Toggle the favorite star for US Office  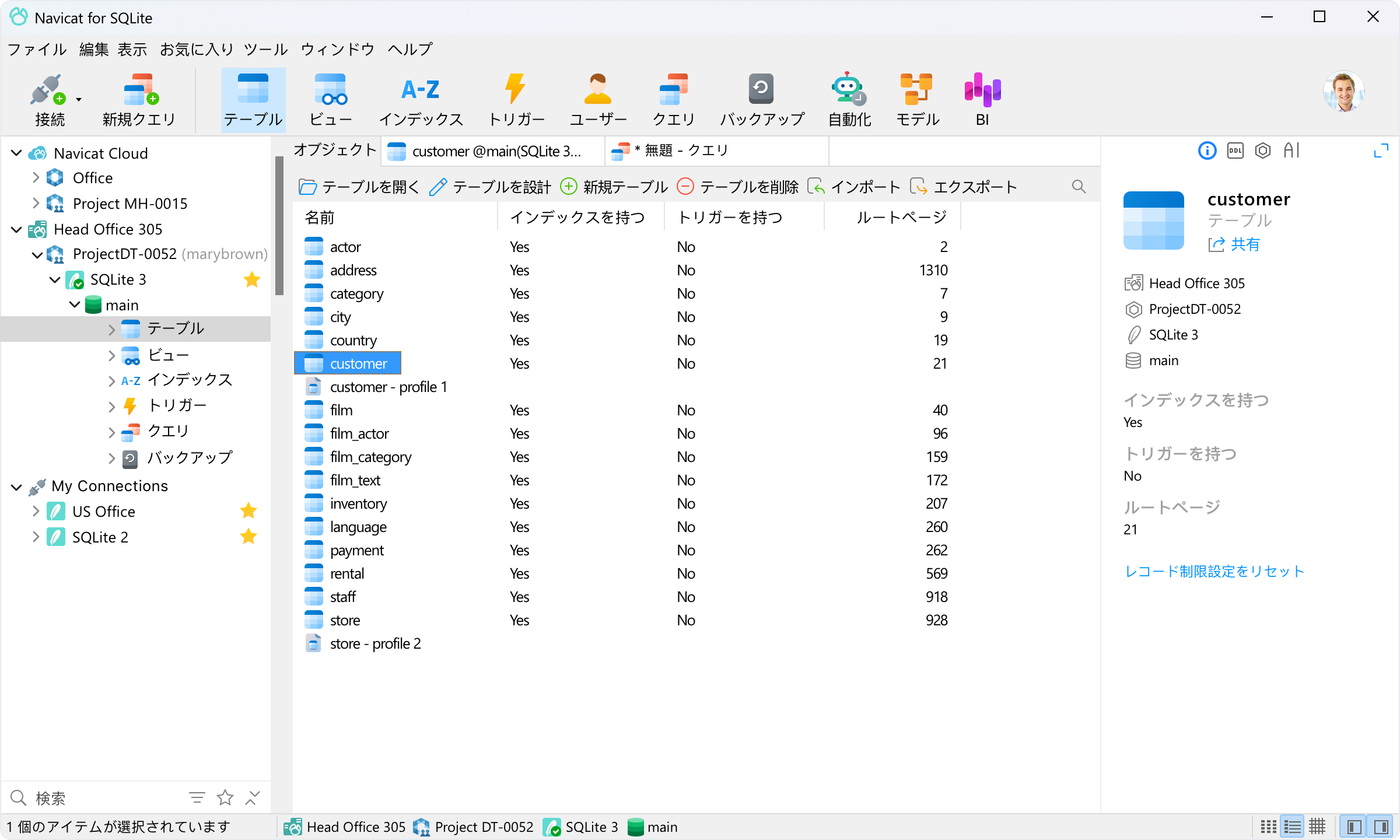249,511
